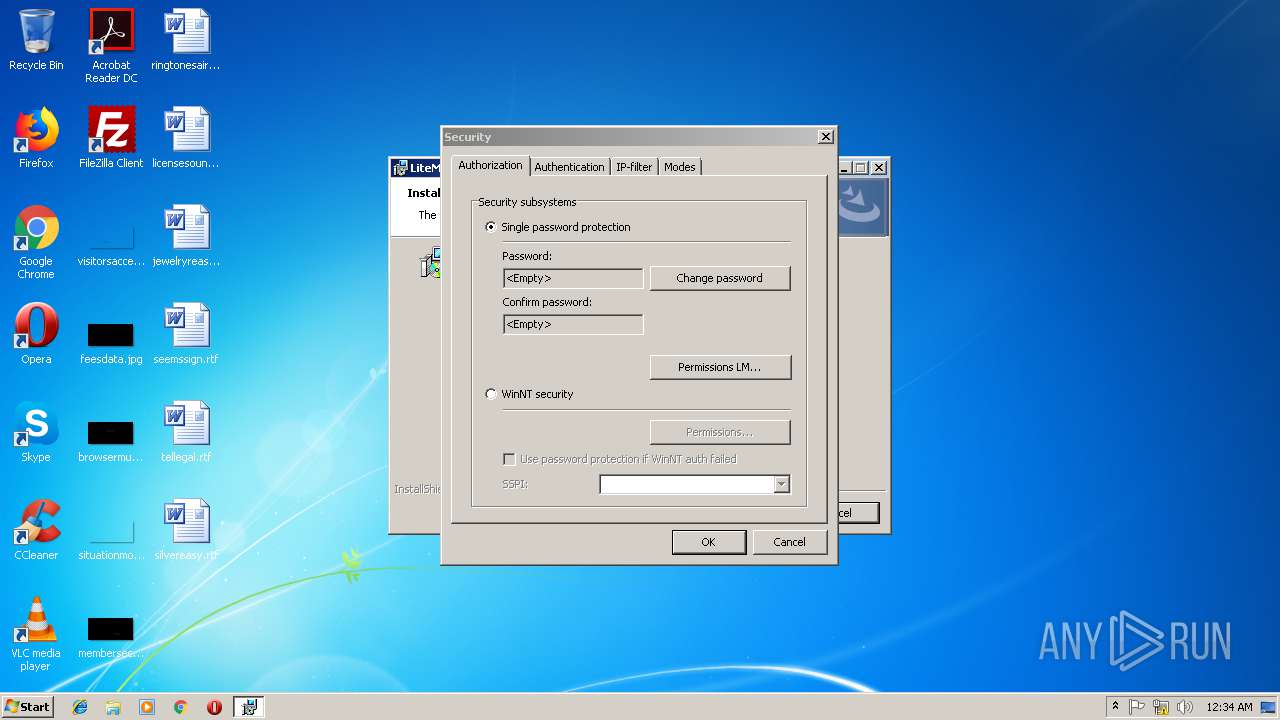Screen dimensions: 1280x720
Task: Close the LiteManager installer window
Action: pyautogui.click(x=879, y=168)
